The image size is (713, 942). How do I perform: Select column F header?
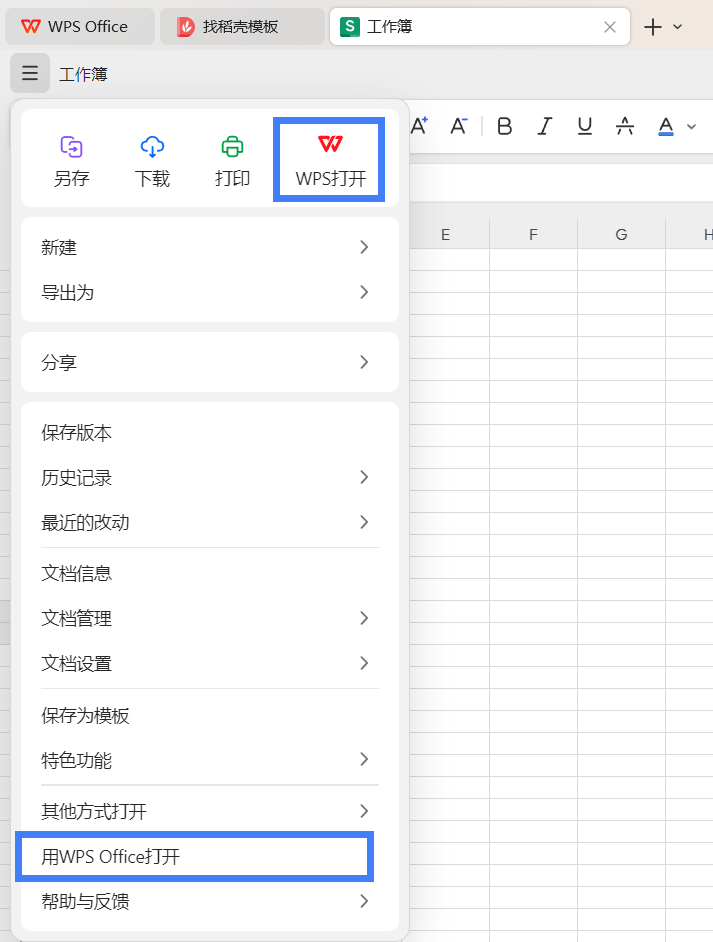click(x=533, y=234)
